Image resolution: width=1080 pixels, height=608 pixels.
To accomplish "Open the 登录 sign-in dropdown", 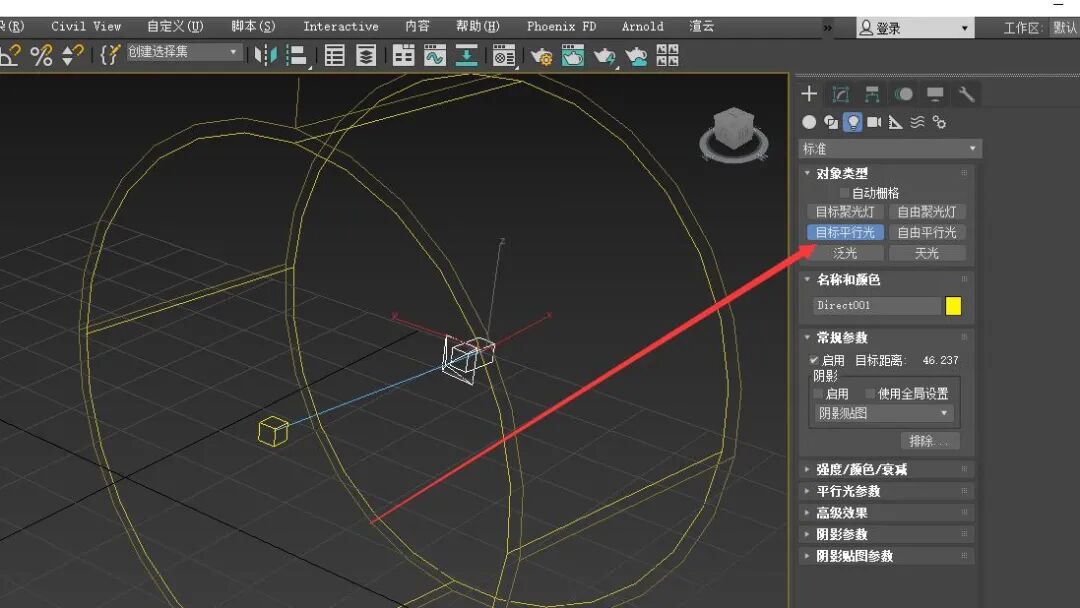I will pos(915,28).
